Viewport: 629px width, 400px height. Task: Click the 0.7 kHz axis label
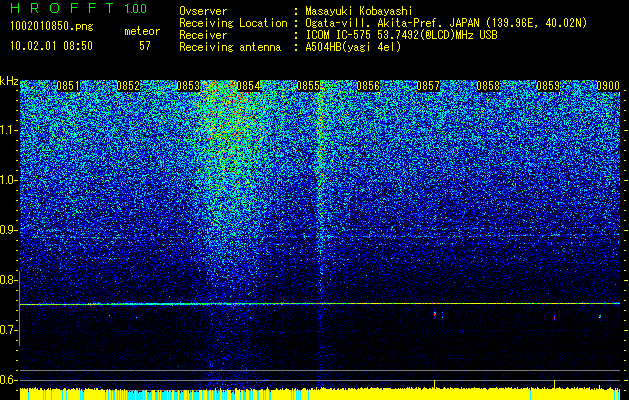click(8, 330)
